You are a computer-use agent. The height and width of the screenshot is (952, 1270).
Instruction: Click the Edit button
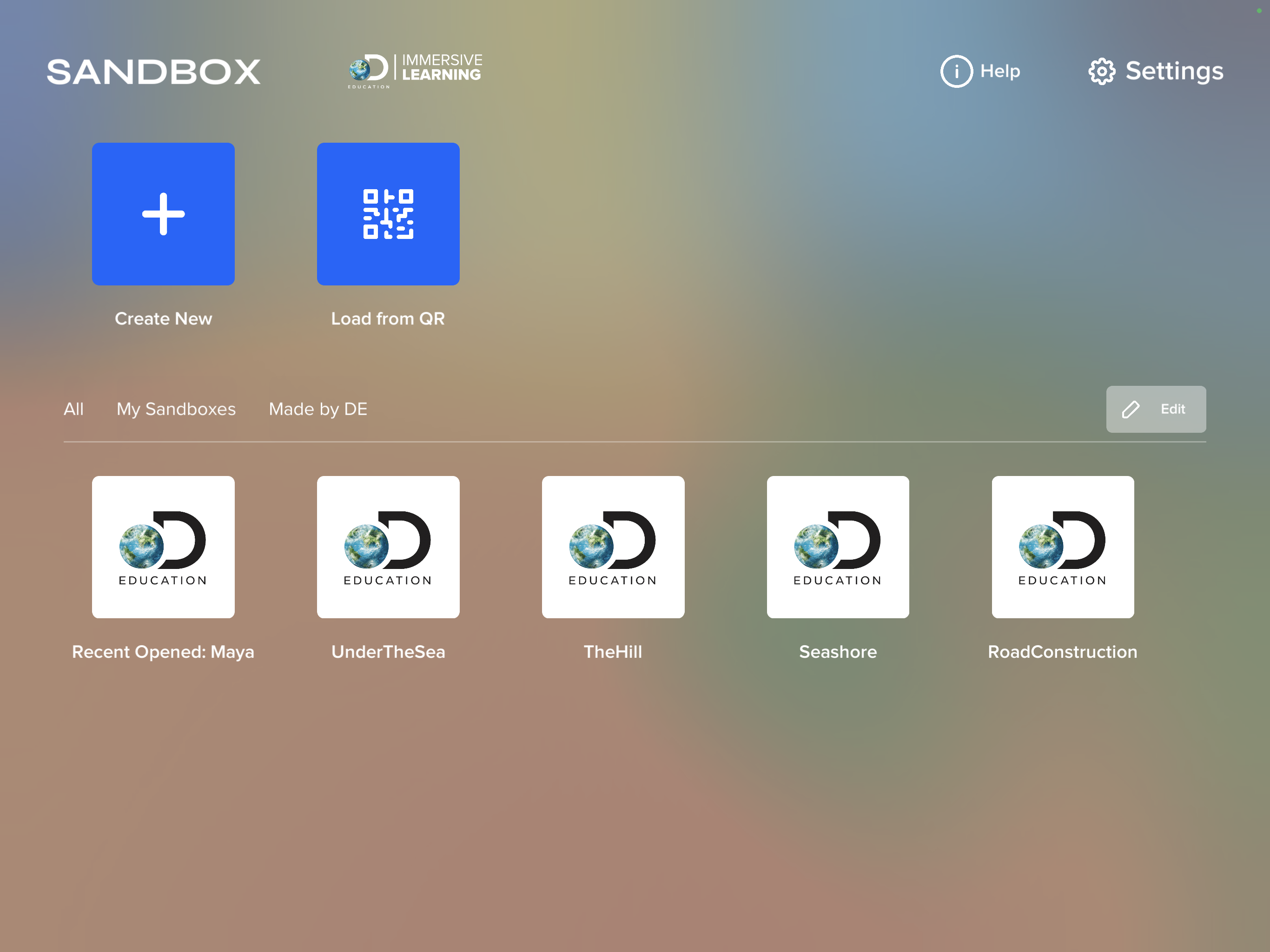(1156, 409)
